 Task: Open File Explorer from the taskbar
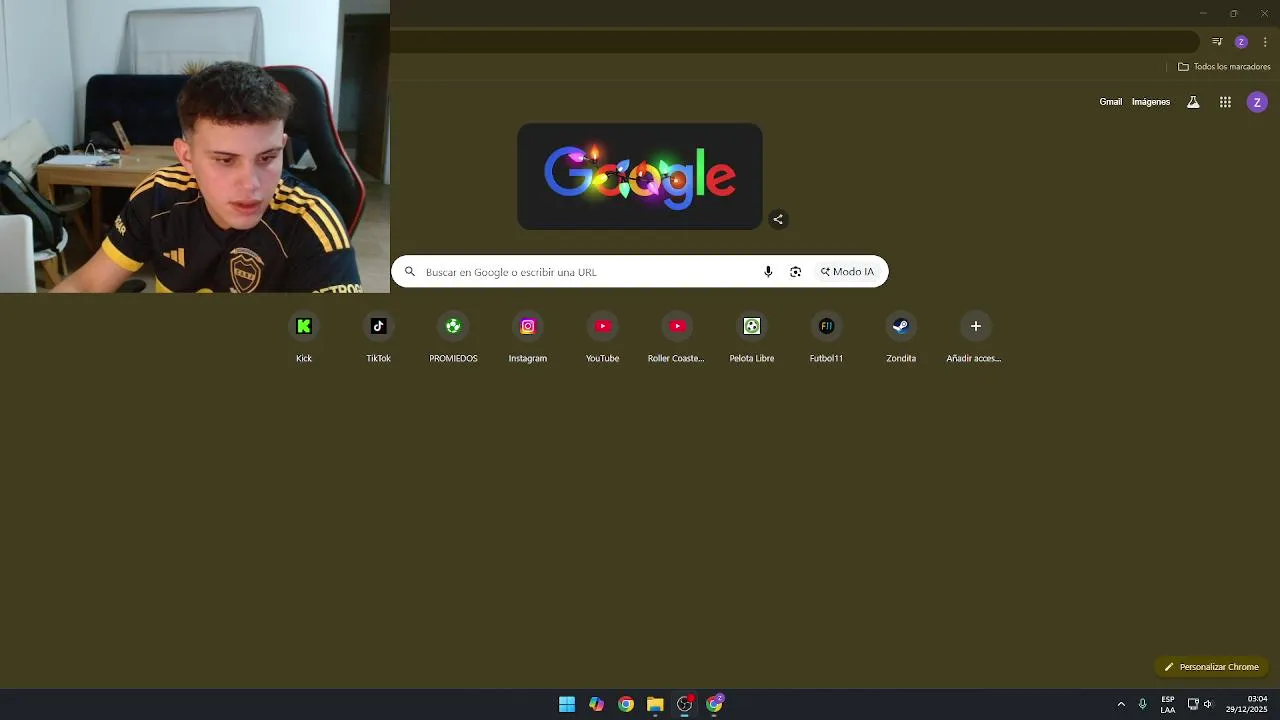(x=655, y=704)
